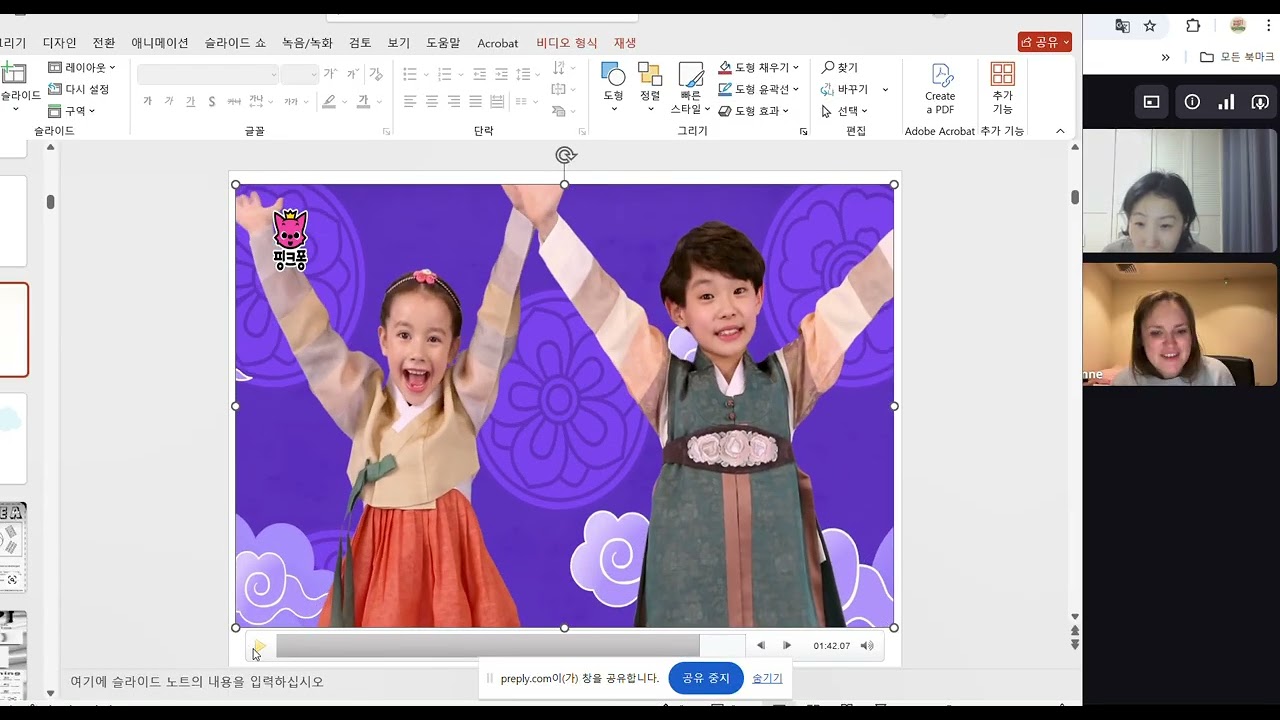
Task: Open the 선택 select dropdown
Action: [844, 111]
